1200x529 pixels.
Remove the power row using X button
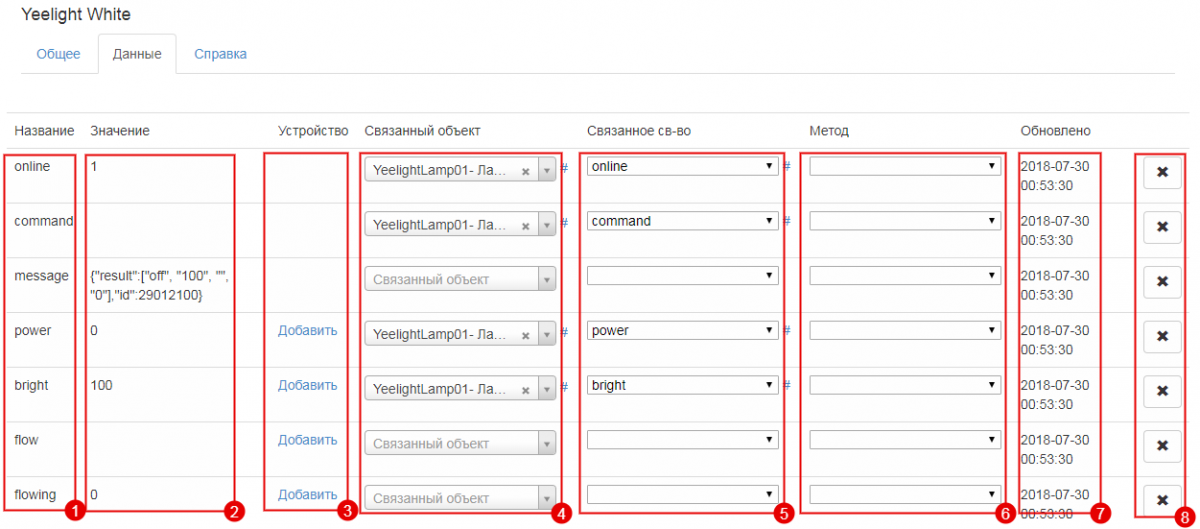pyautogui.click(x=1162, y=337)
